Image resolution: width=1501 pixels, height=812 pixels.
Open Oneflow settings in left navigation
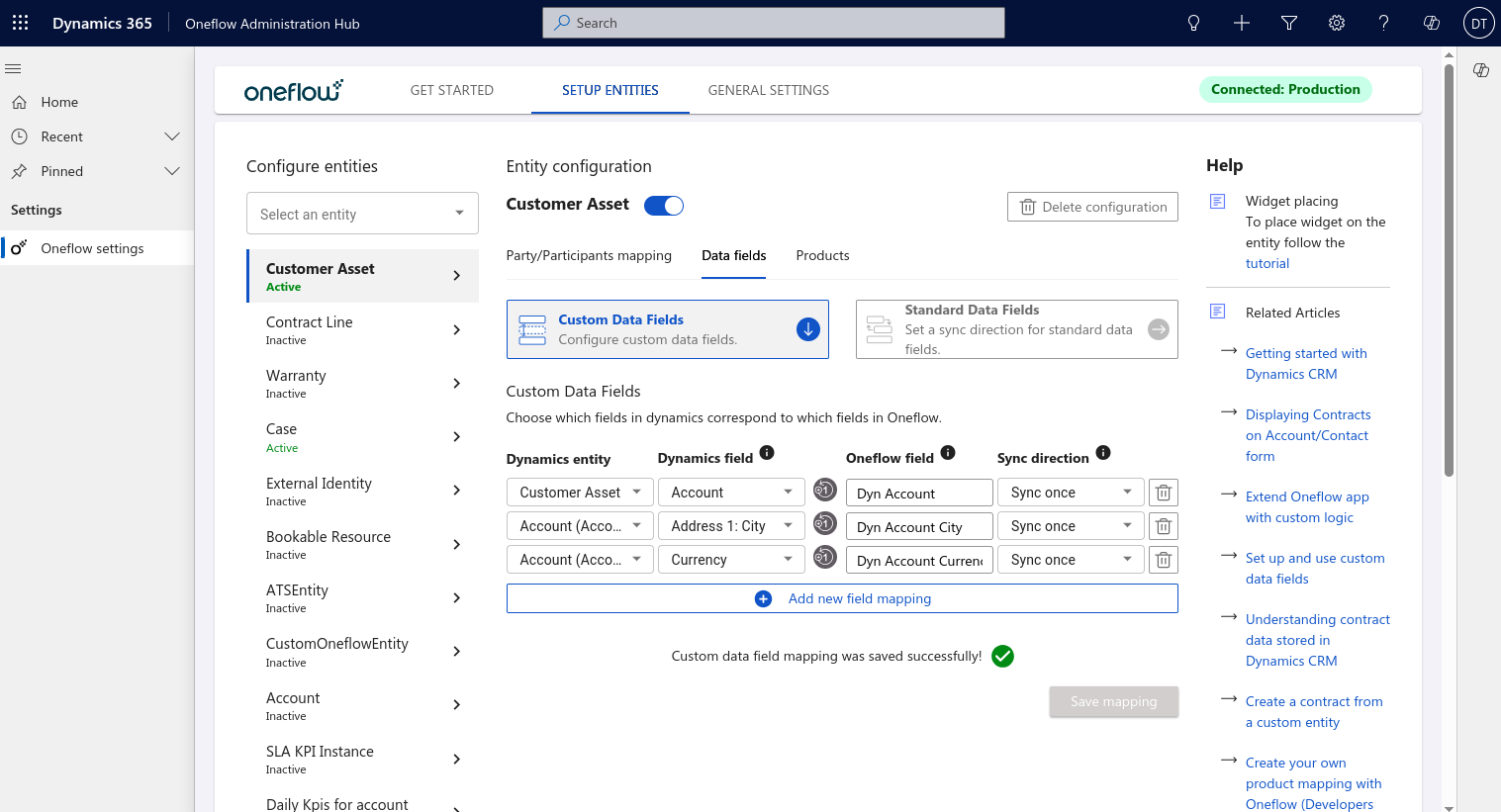coord(97,248)
